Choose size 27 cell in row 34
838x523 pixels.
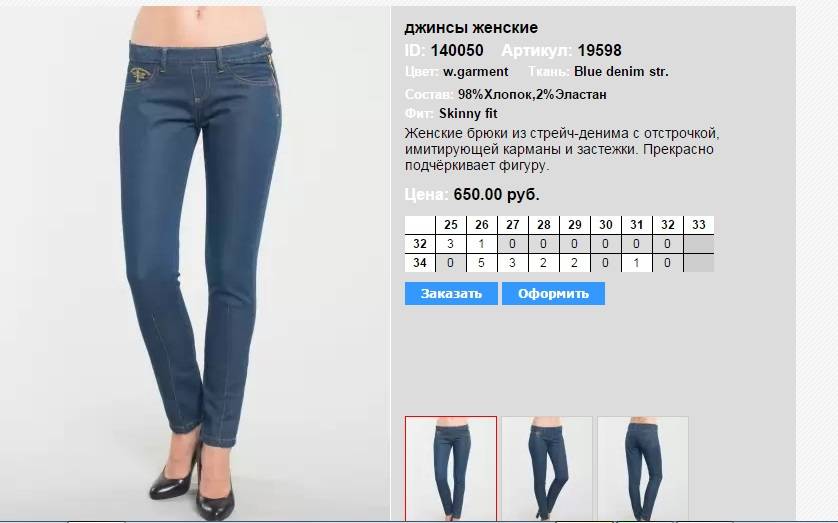513,263
